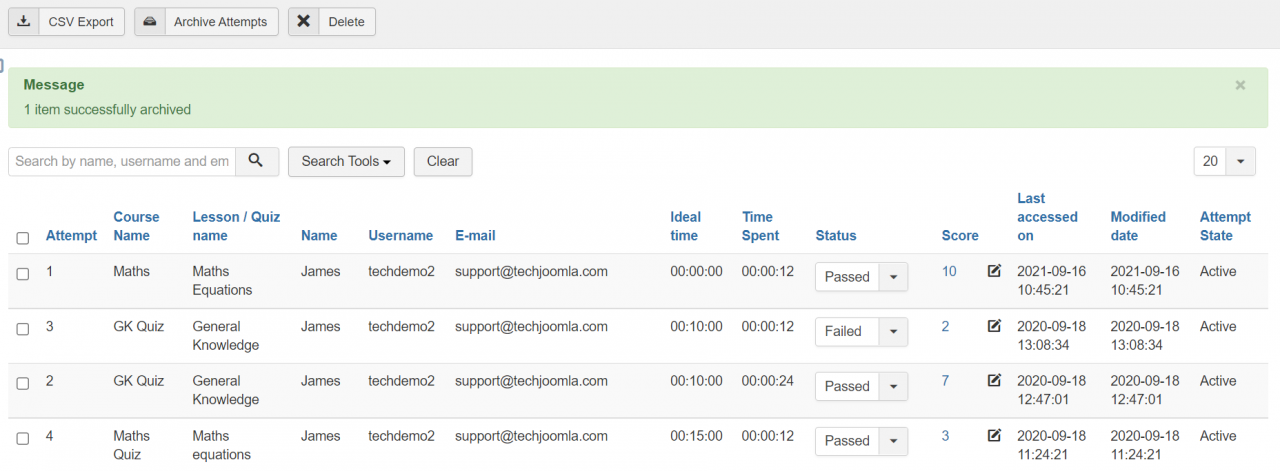Click the CSV Export download icon

tap(24, 22)
